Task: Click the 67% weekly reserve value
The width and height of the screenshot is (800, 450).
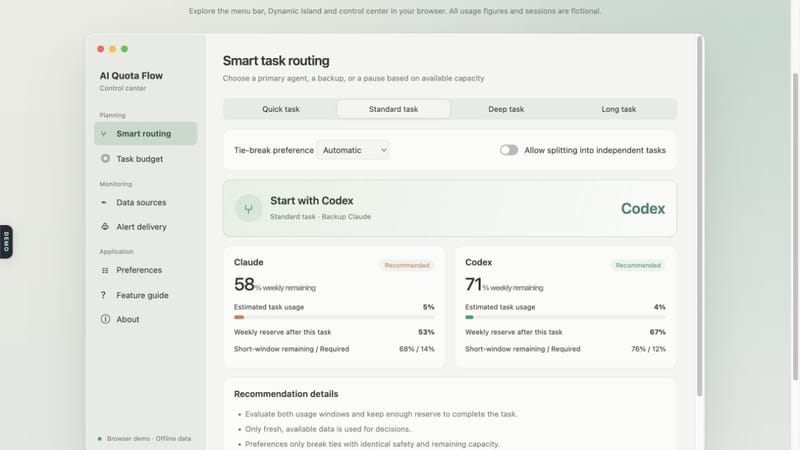Action: point(657,332)
